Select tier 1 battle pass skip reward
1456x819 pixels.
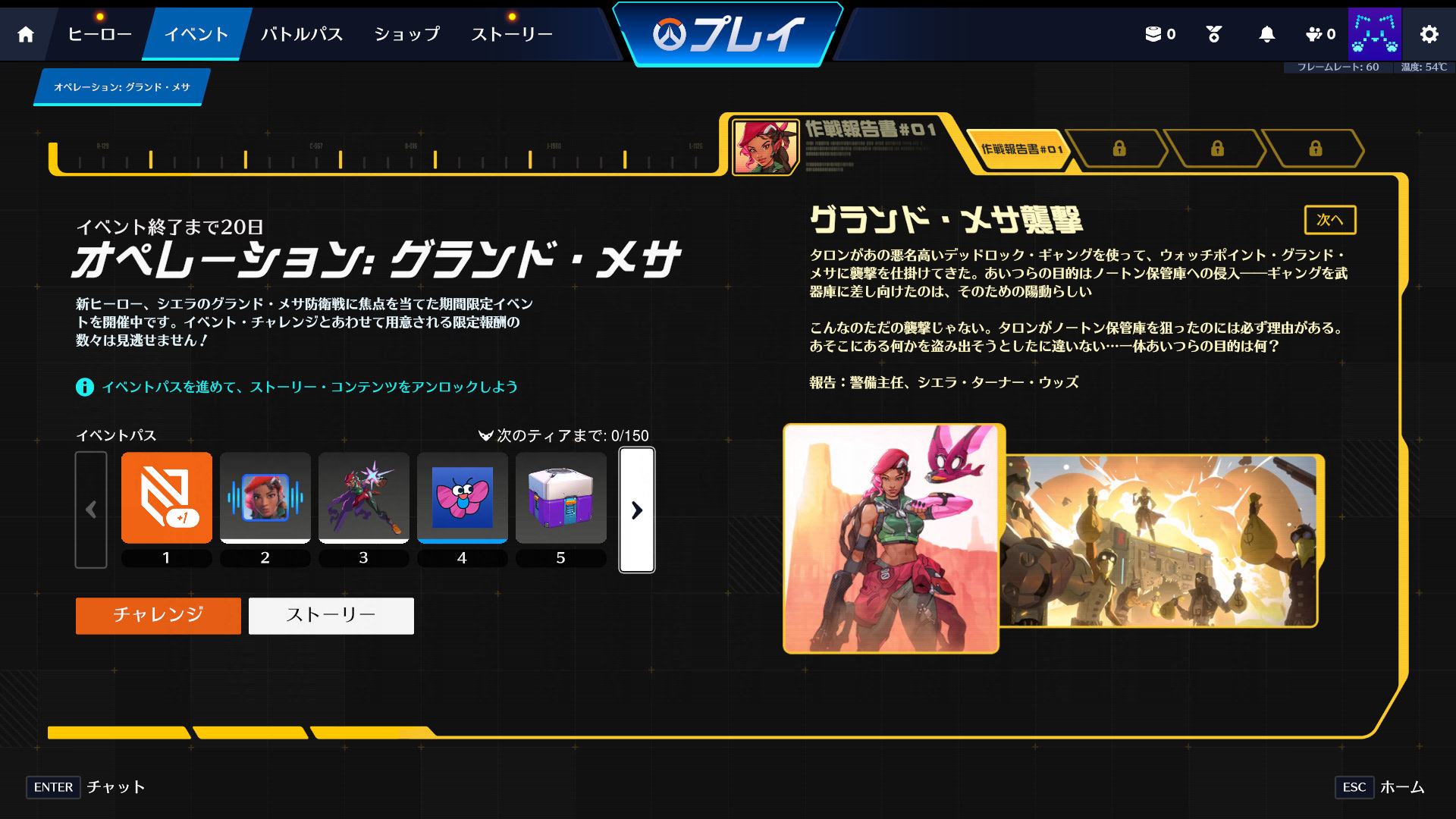pos(167,498)
